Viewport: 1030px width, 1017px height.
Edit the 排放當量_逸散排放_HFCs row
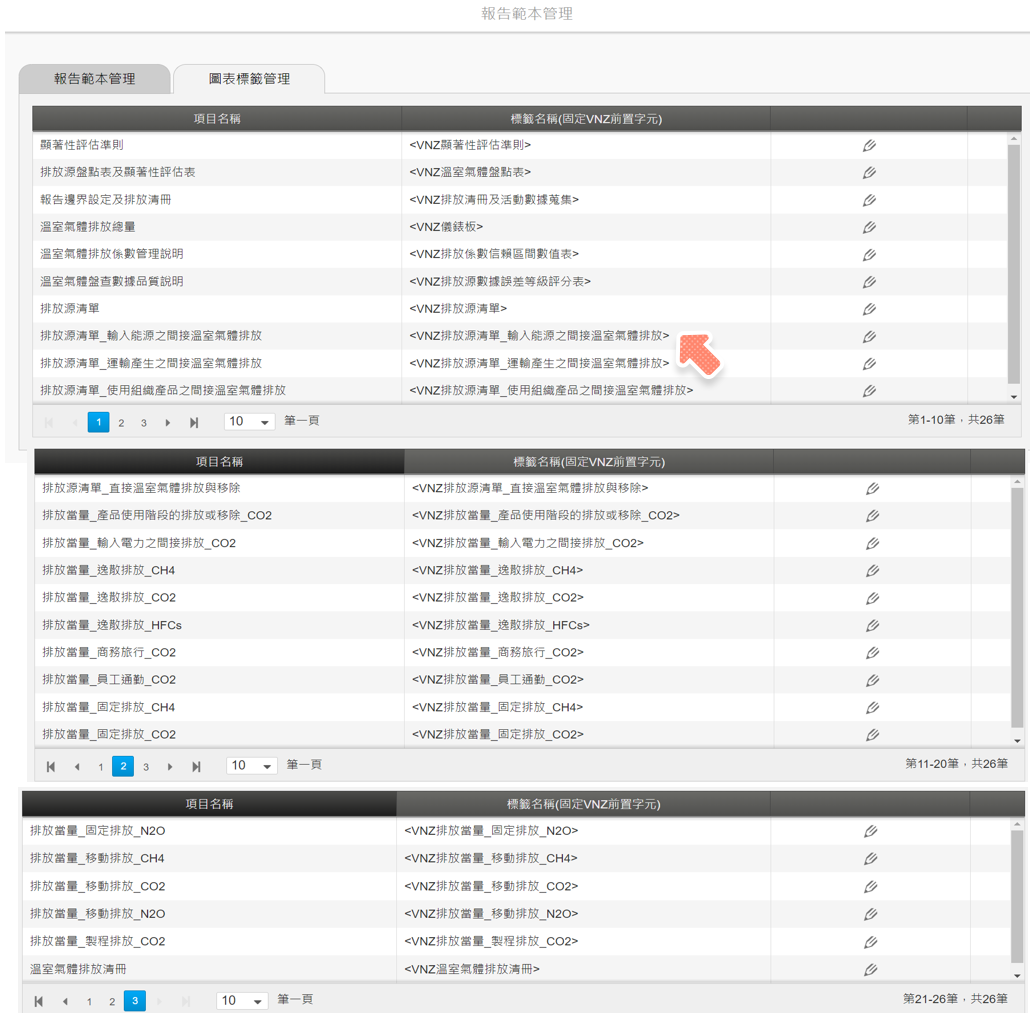[872, 626]
